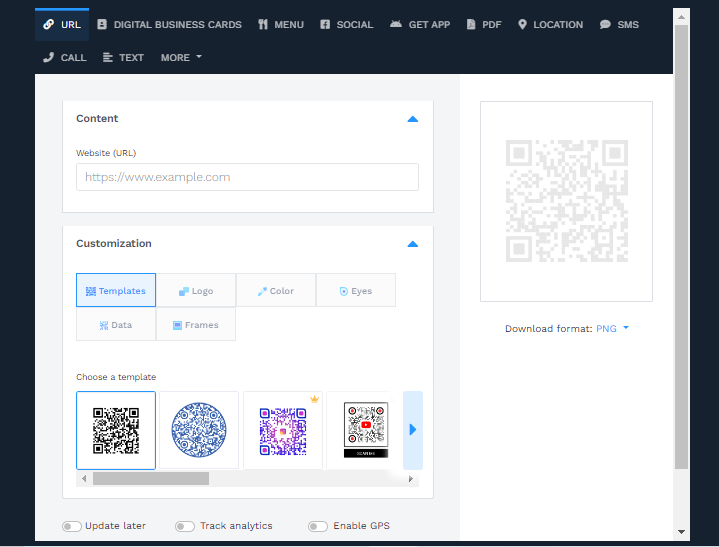Click the Color eyedropper icon
The image size is (719, 547).
pyautogui.click(x=262, y=291)
